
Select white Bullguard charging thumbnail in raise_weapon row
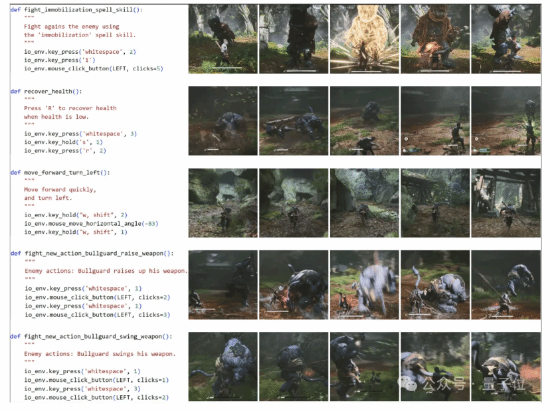[x=364, y=285]
